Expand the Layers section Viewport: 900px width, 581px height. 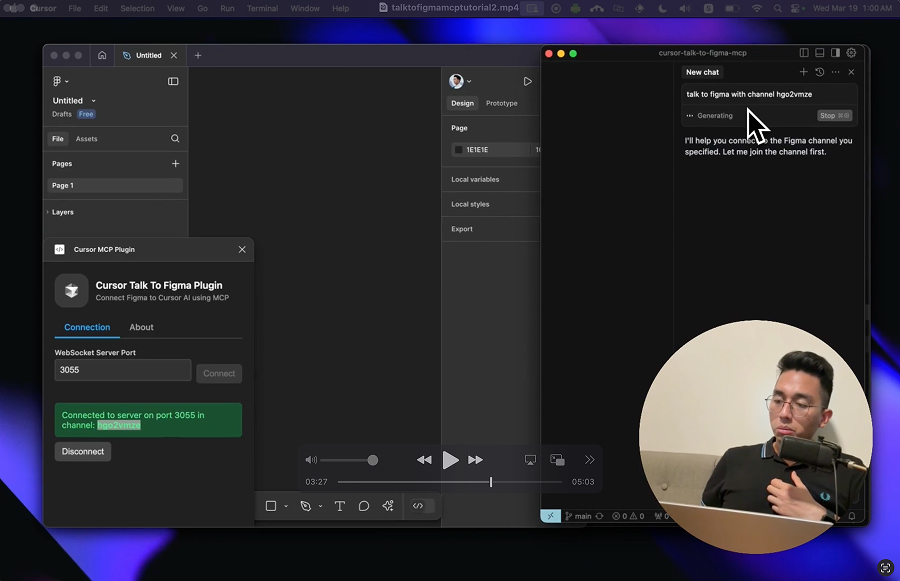[60, 212]
